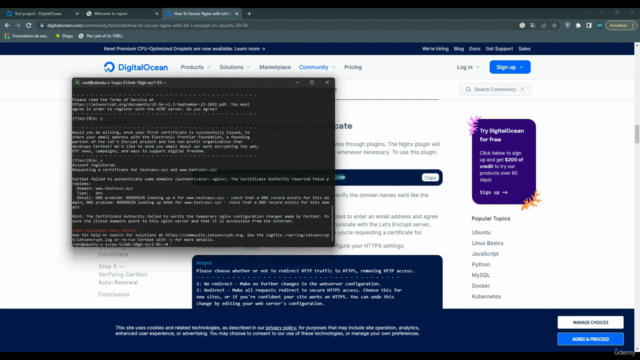Copy the code block with Copy button

[430, 178]
